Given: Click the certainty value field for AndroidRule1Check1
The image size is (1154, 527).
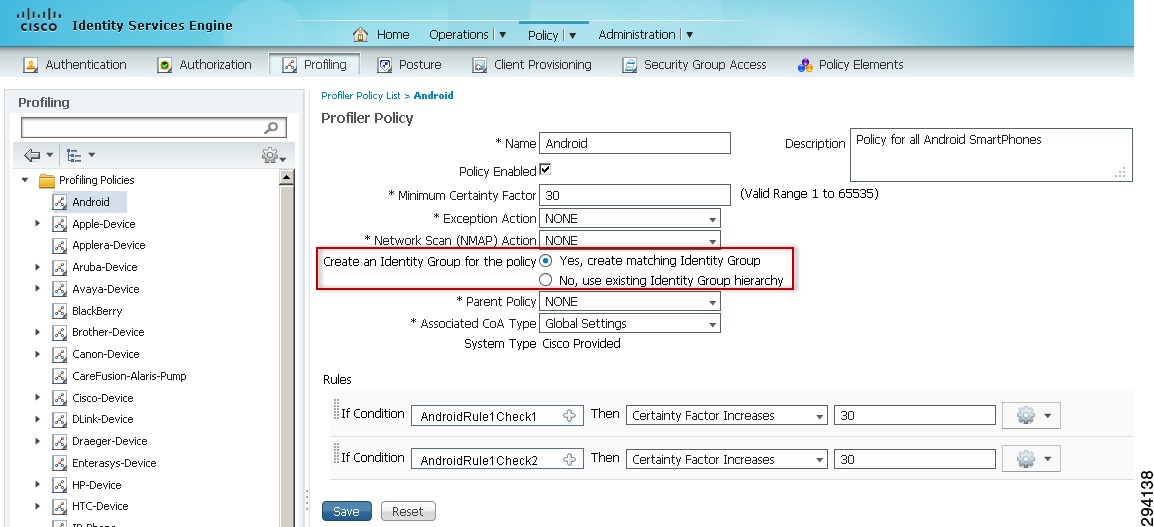Looking at the screenshot, I should tap(915, 416).
